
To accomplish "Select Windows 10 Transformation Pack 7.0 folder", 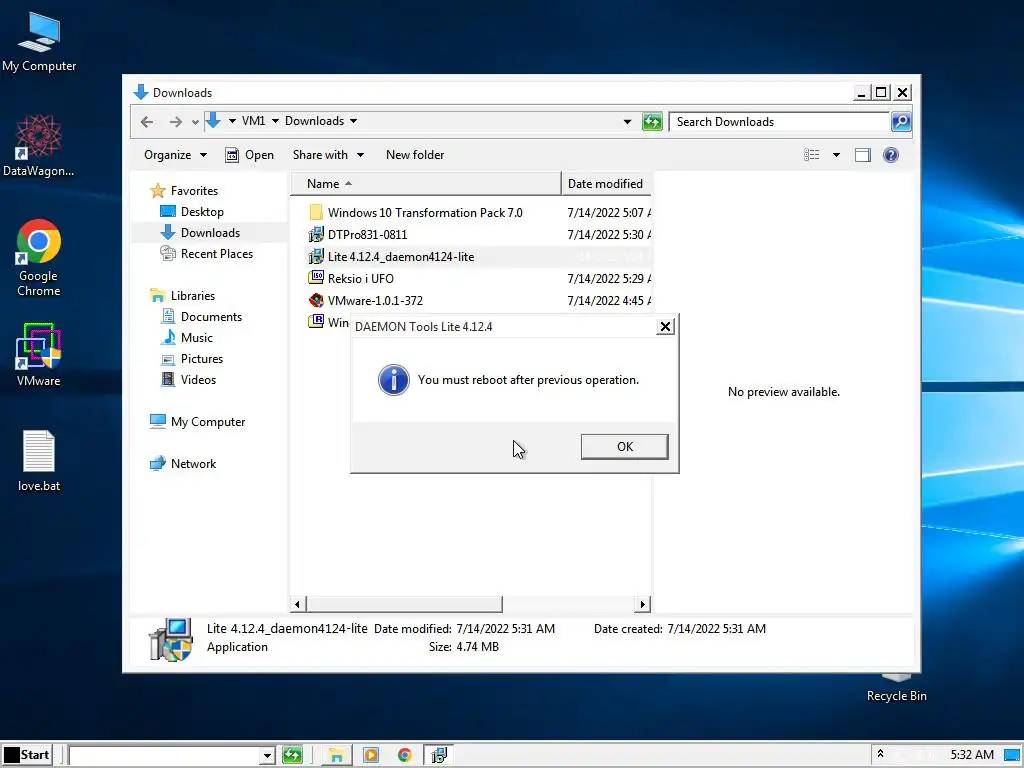I will [x=425, y=213].
